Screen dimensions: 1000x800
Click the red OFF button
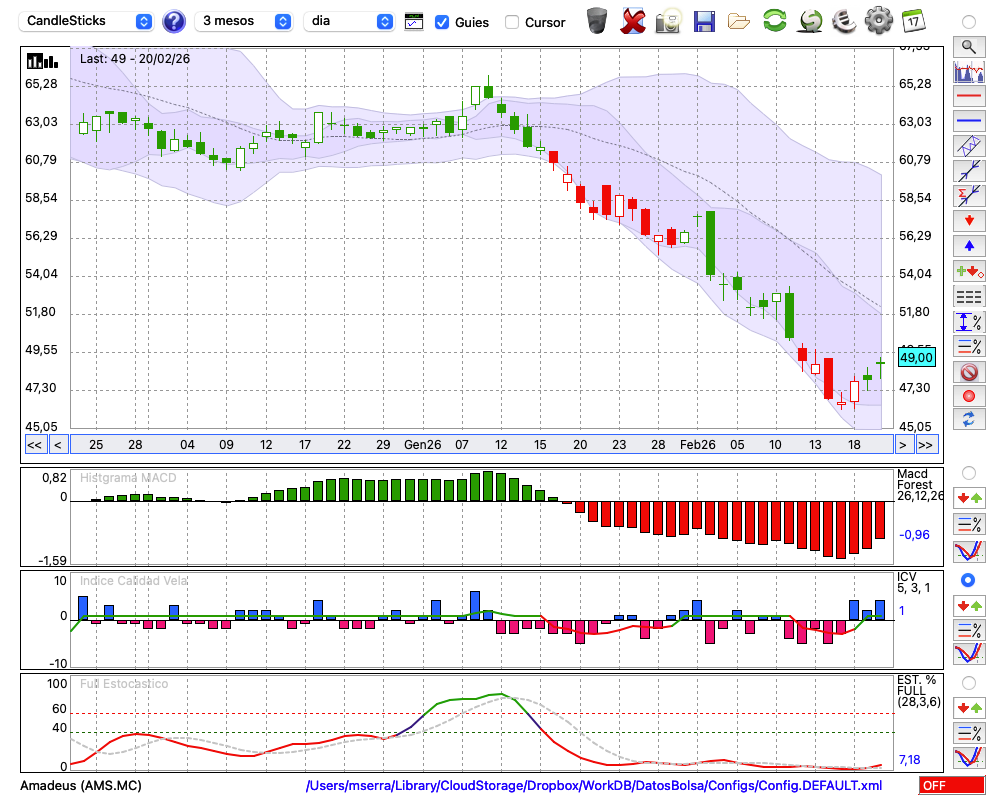[x=951, y=786]
